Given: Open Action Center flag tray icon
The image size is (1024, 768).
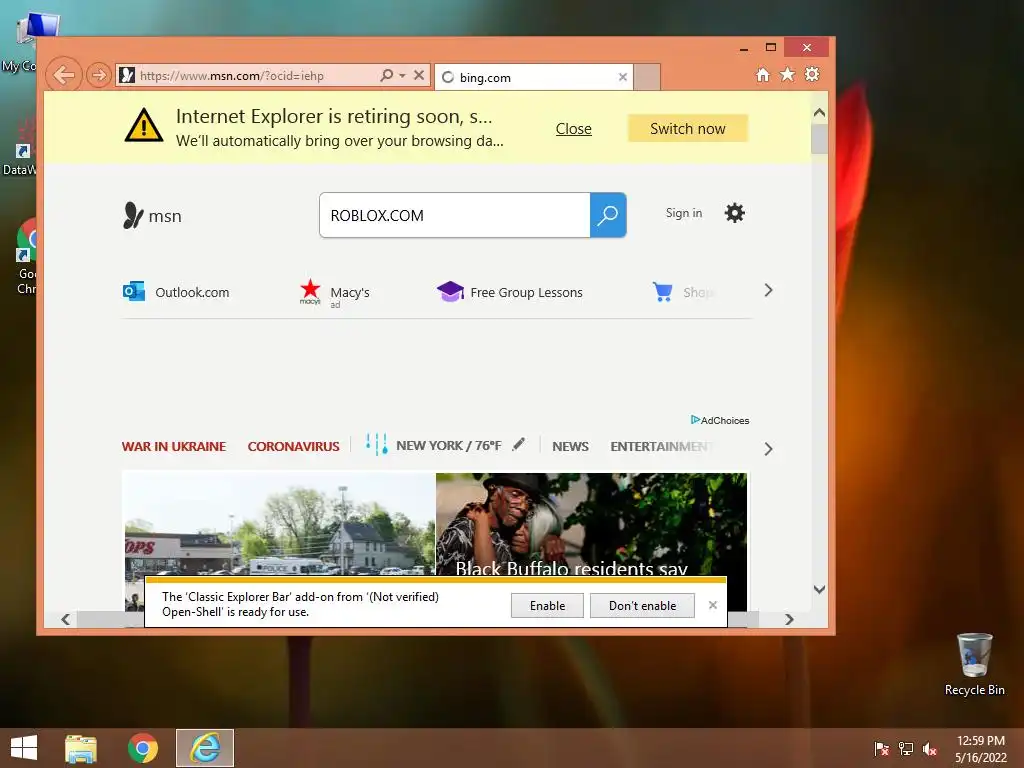Looking at the screenshot, I should click(882, 749).
